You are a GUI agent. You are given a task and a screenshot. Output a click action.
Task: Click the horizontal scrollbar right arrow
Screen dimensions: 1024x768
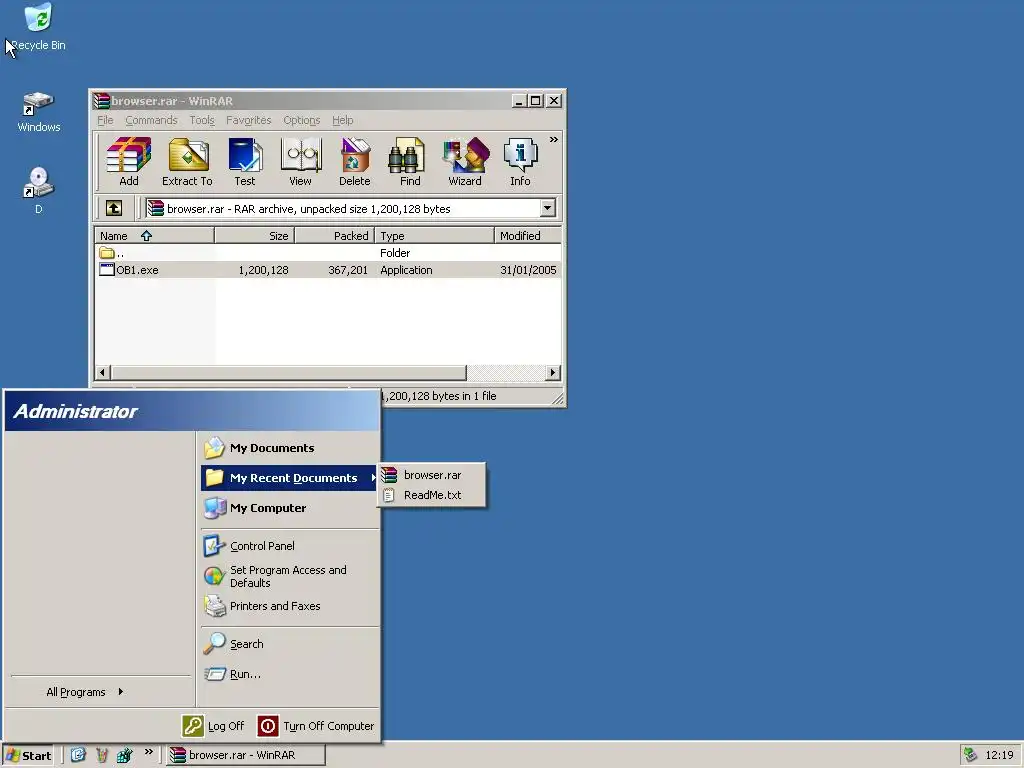552,372
